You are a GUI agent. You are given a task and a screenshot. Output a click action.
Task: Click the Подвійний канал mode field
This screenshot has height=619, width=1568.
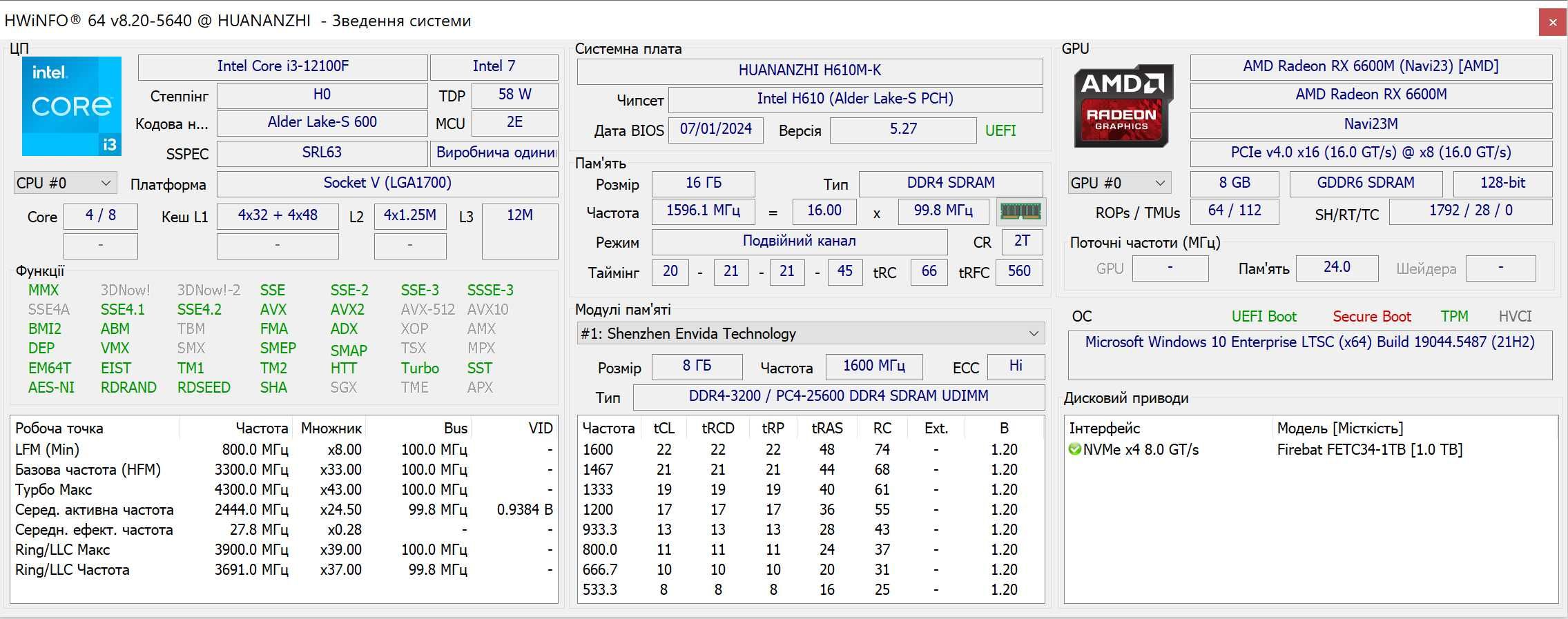pos(800,242)
